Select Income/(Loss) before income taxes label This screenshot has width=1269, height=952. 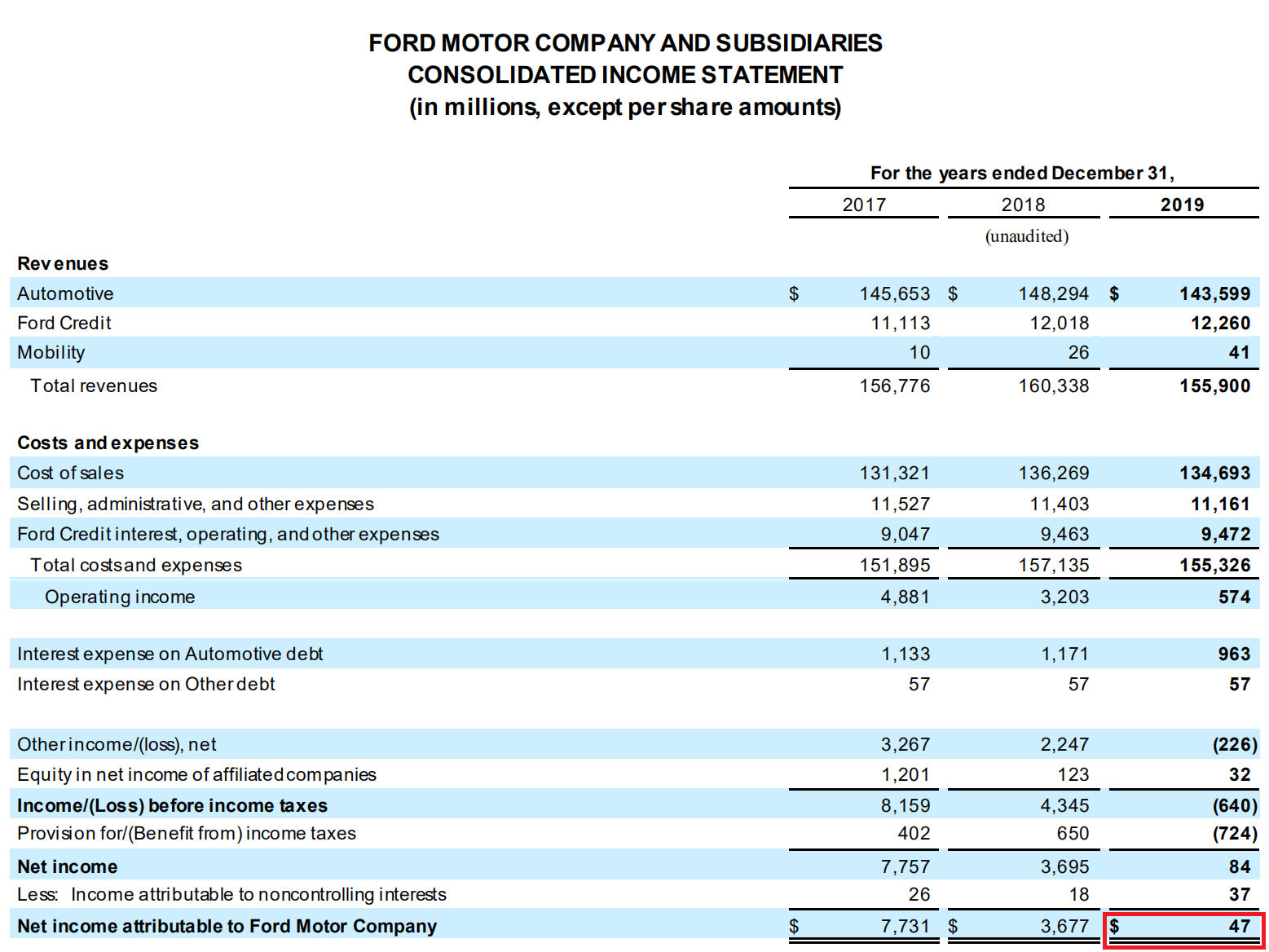pyautogui.click(x=172, y=805)
